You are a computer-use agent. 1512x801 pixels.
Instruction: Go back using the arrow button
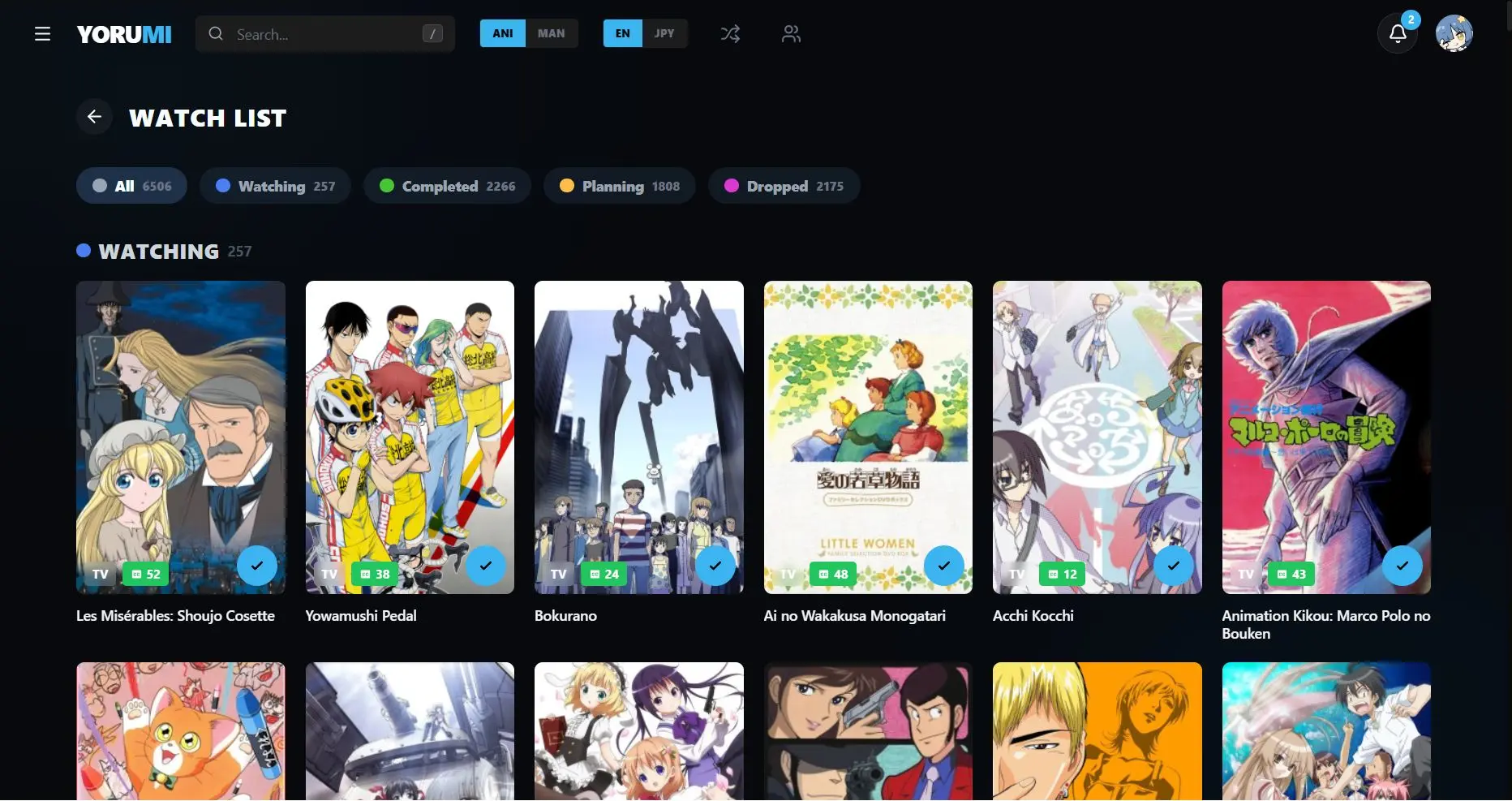point(94,117)
